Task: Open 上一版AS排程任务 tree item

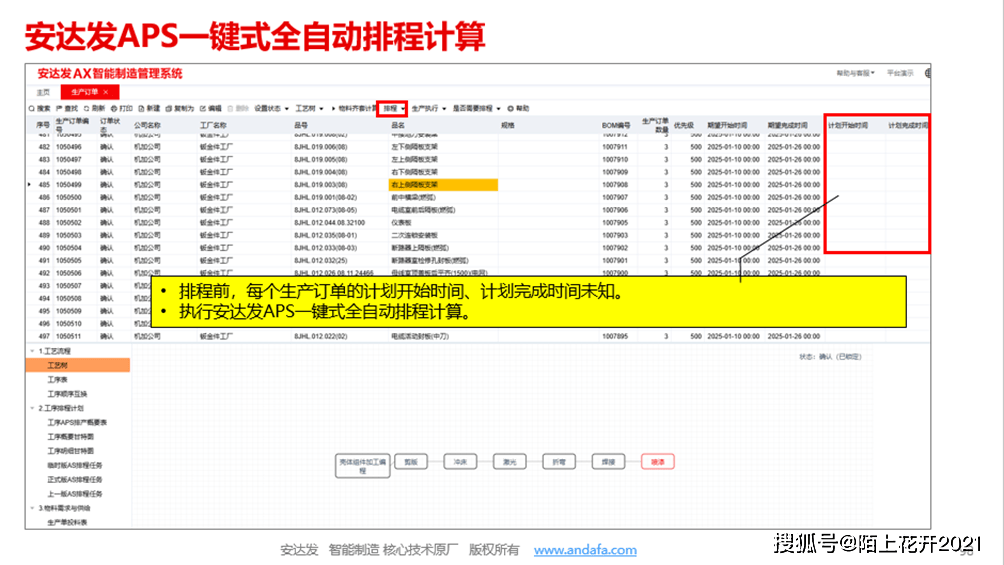Action: 74,494
